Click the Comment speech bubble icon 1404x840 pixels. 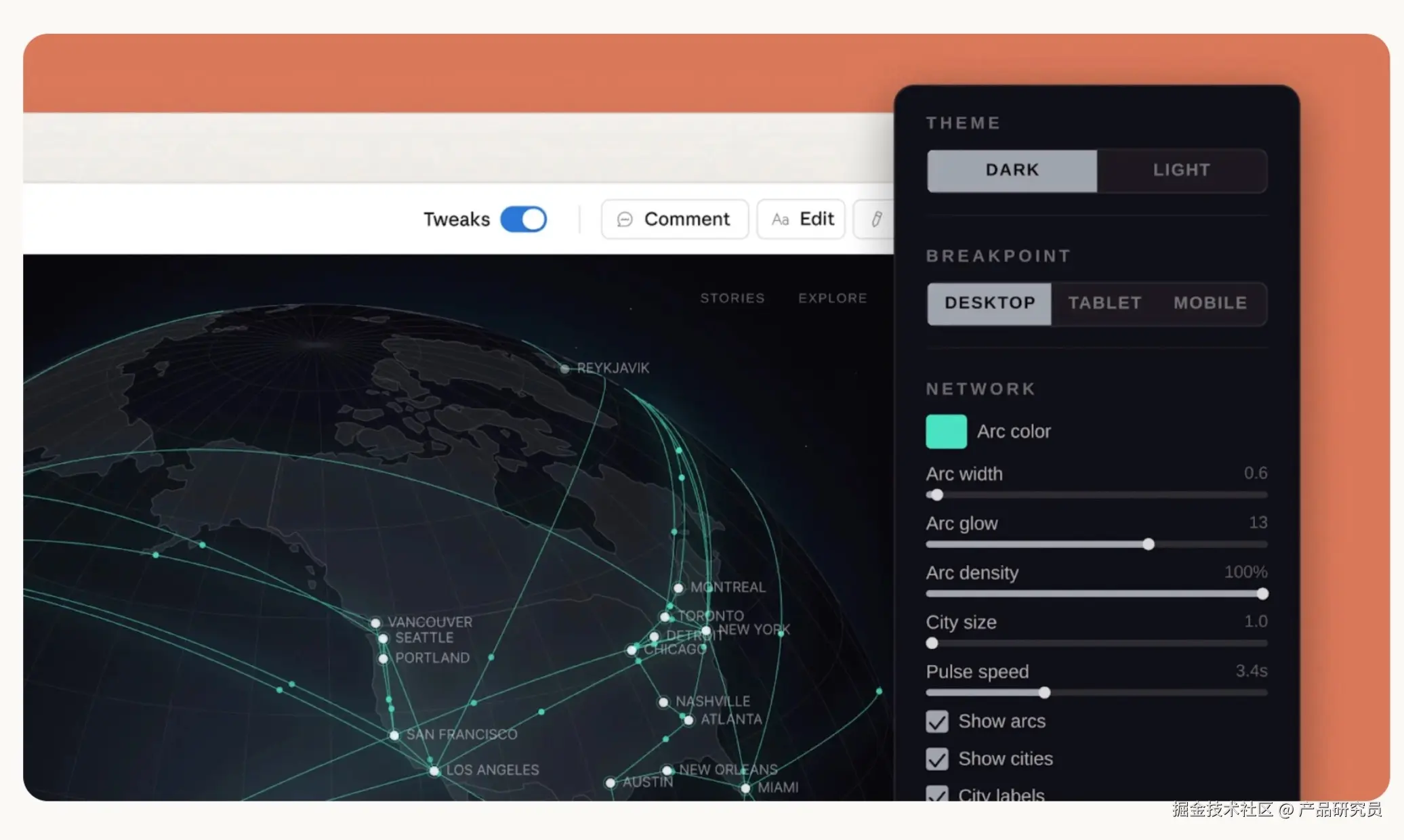625,219
